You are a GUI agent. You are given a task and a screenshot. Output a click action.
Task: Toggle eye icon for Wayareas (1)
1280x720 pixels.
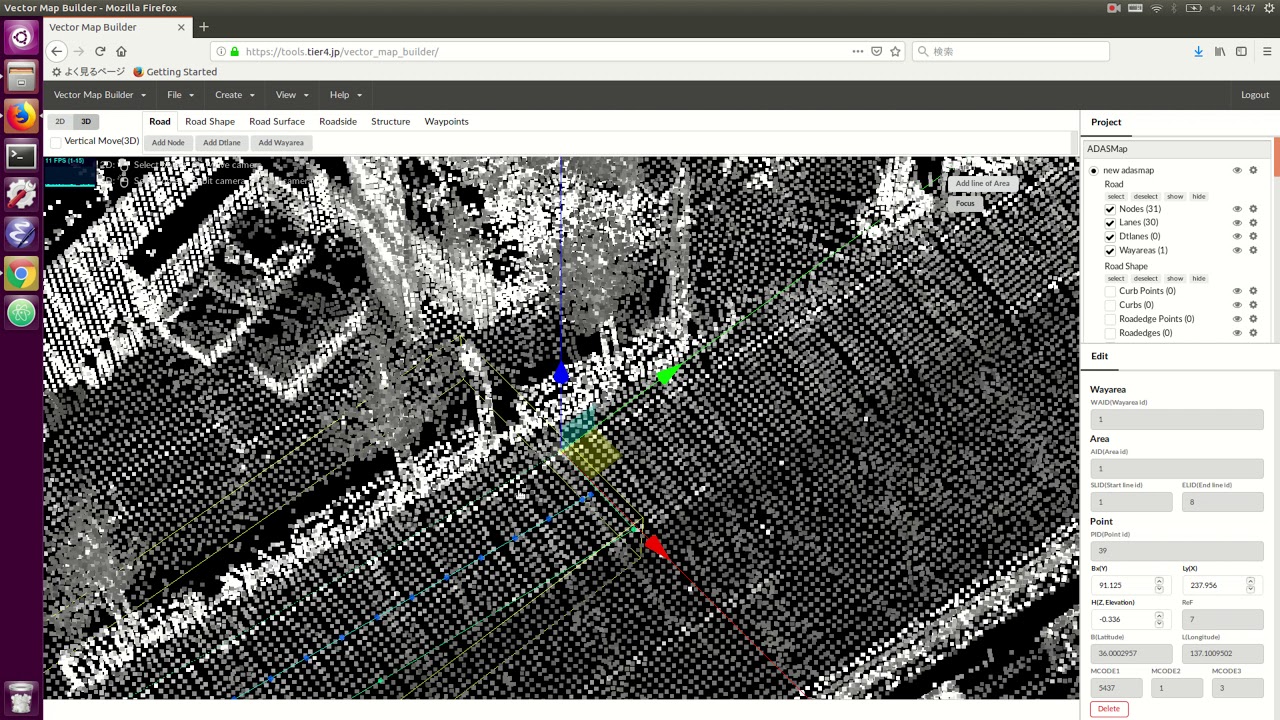point(1237,250)
